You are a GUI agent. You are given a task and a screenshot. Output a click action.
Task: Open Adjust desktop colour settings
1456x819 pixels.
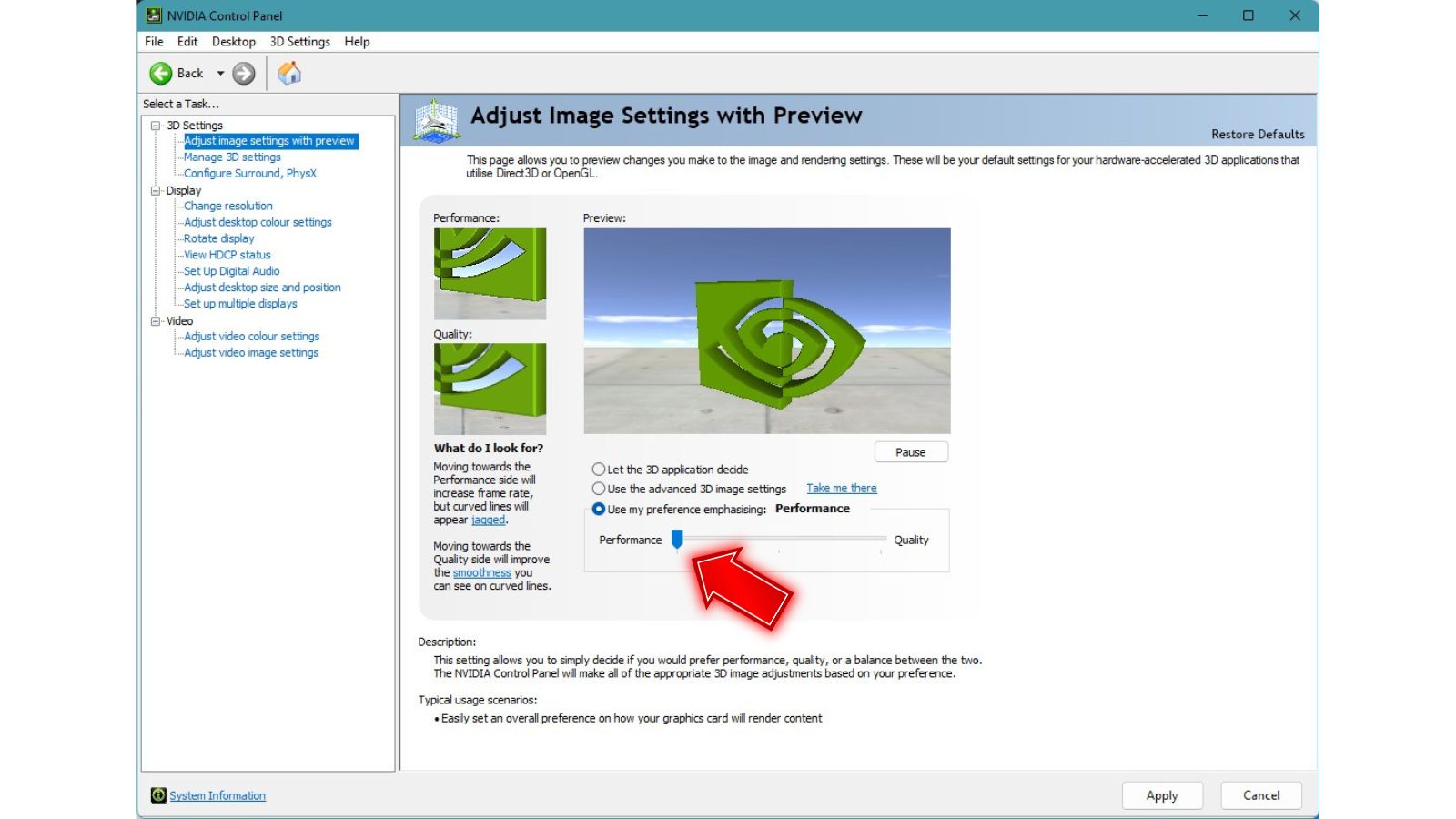(x=258, y=223)
